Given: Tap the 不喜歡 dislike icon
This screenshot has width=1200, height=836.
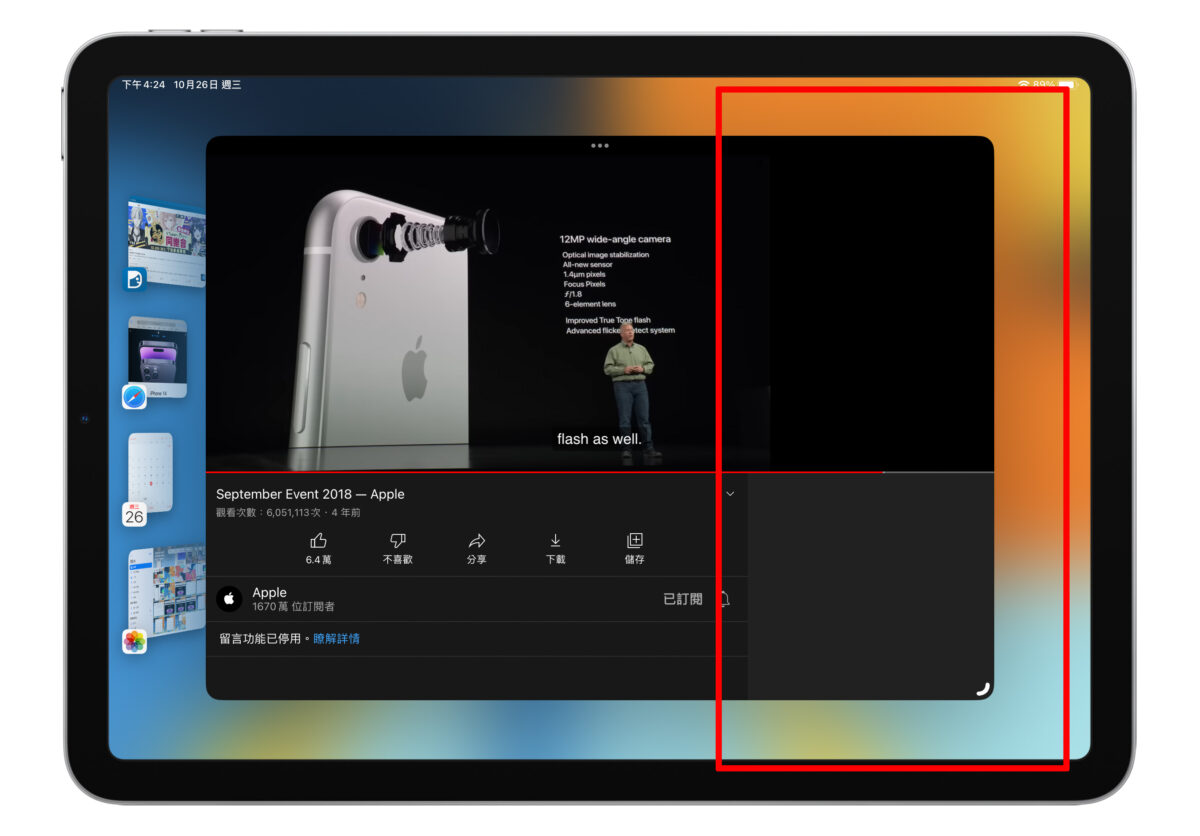Looking at the screenshot, I should pos(397,541).
